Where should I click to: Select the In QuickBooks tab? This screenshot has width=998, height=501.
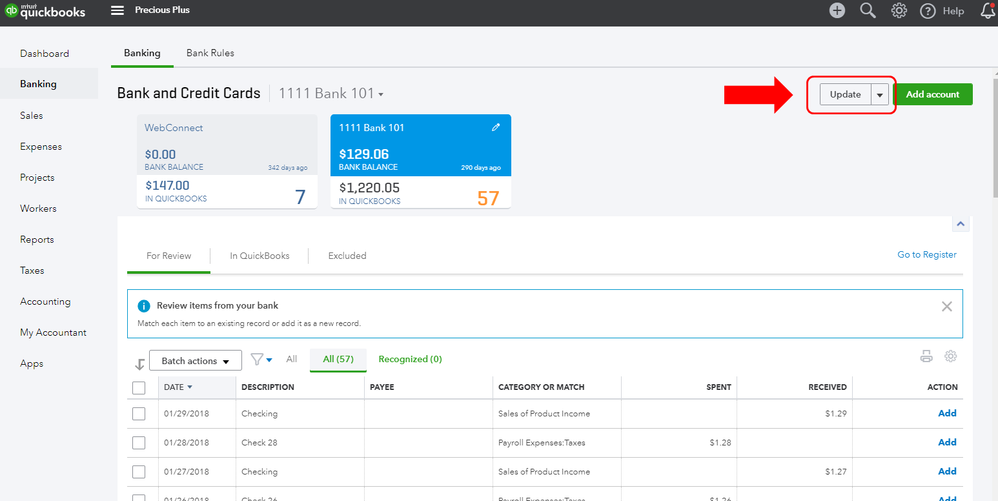coord(260,256)
